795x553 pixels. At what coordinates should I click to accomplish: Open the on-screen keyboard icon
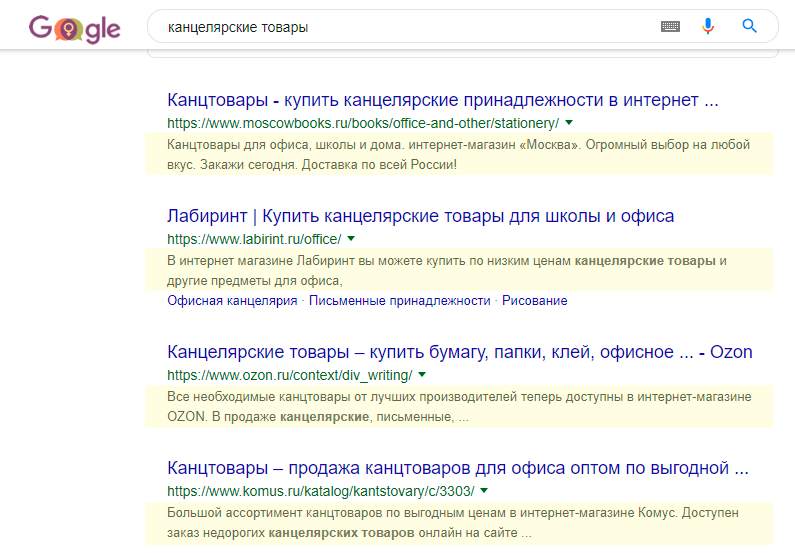click(x=670, y=26)
